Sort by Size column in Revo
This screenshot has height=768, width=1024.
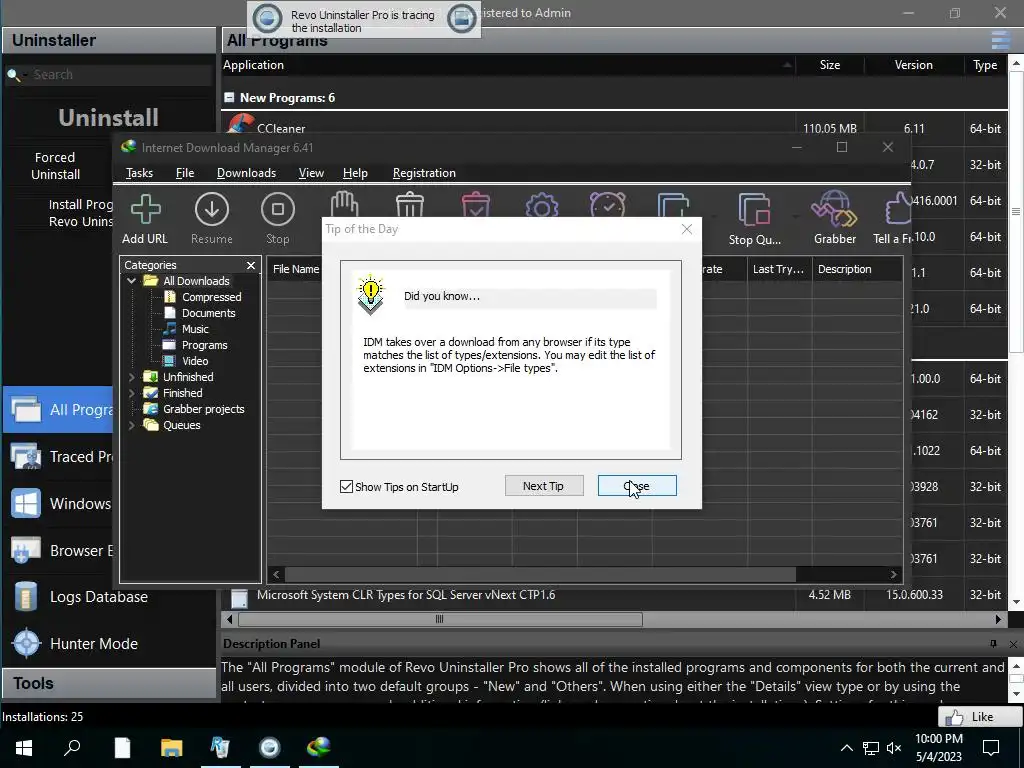click(829, 65)
